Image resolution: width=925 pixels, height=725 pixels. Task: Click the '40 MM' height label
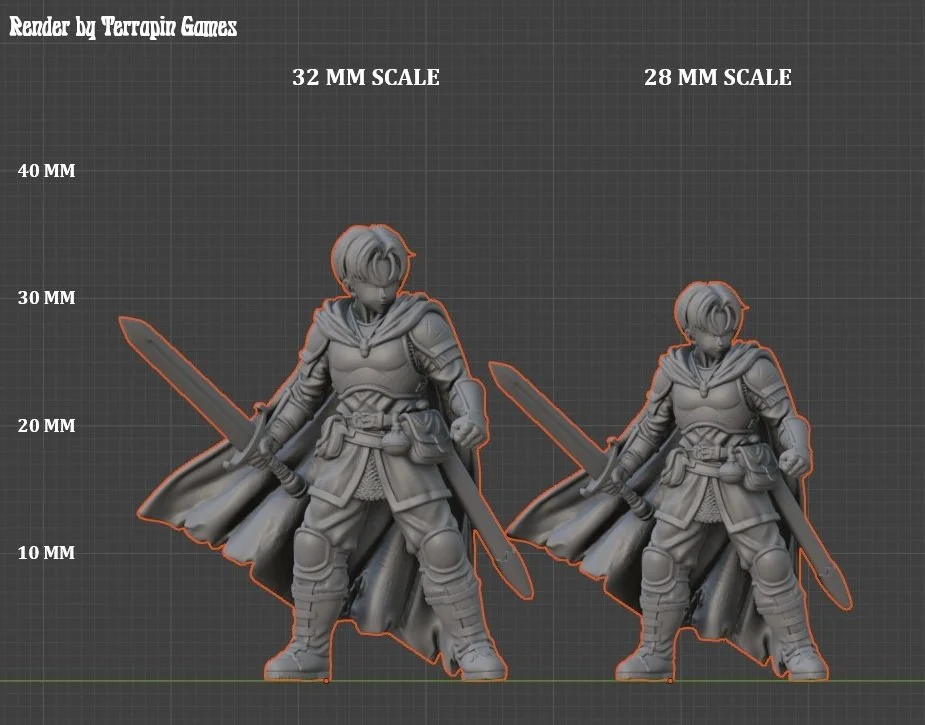[x=47, y=170]
